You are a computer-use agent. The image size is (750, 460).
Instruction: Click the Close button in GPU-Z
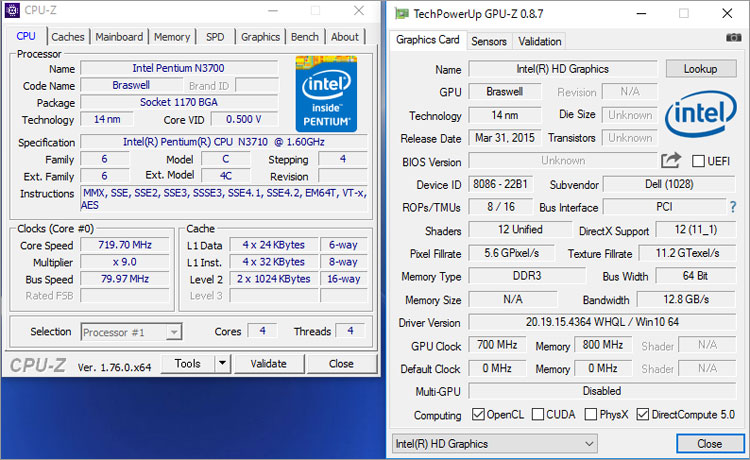[710, 444]
